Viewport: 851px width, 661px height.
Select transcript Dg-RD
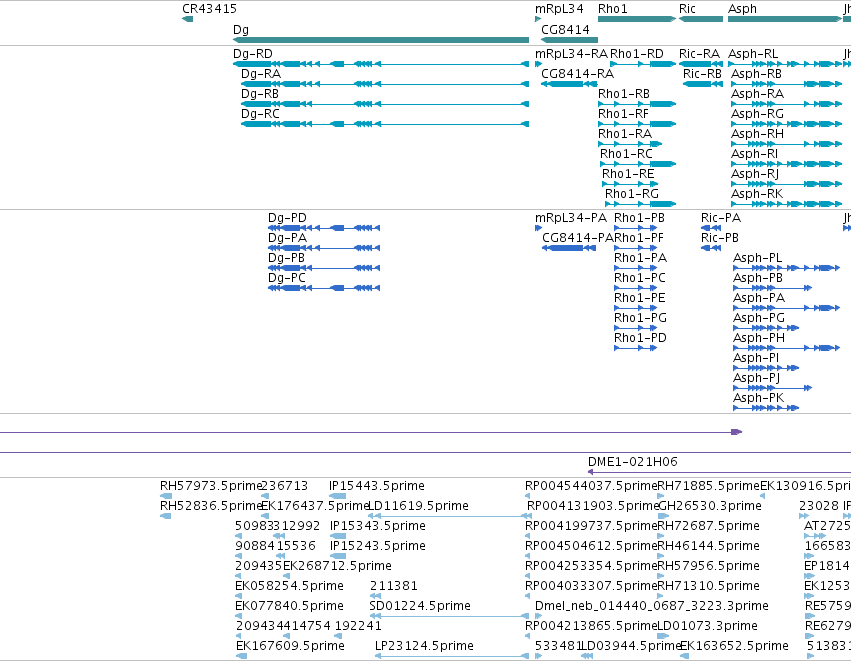coord(380,64)
